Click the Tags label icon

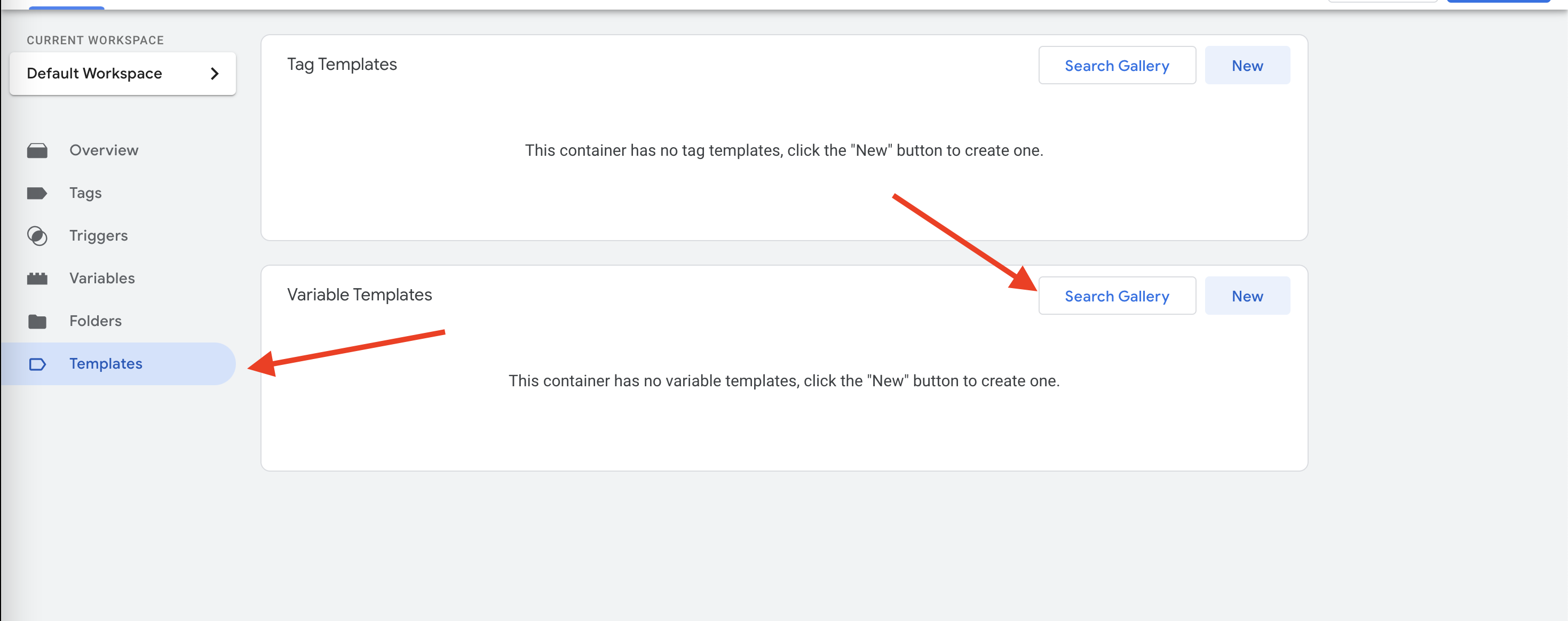(37, 193)
